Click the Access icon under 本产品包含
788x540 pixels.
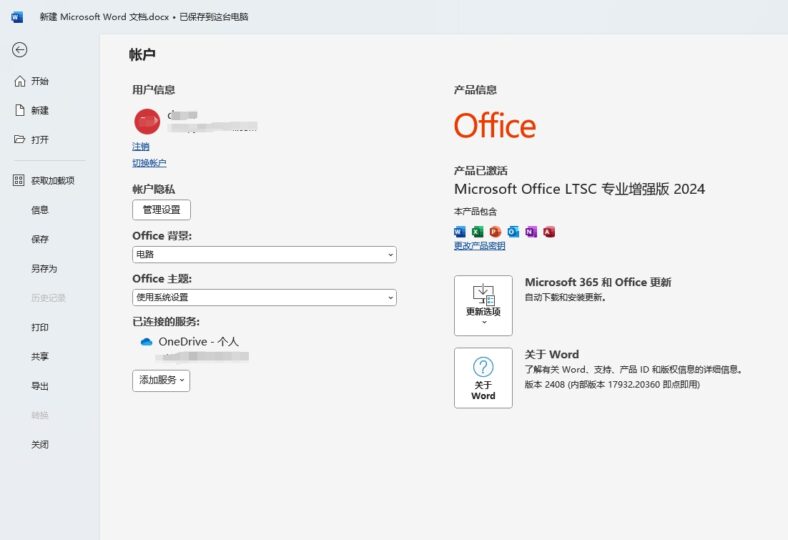coord(549,232)
